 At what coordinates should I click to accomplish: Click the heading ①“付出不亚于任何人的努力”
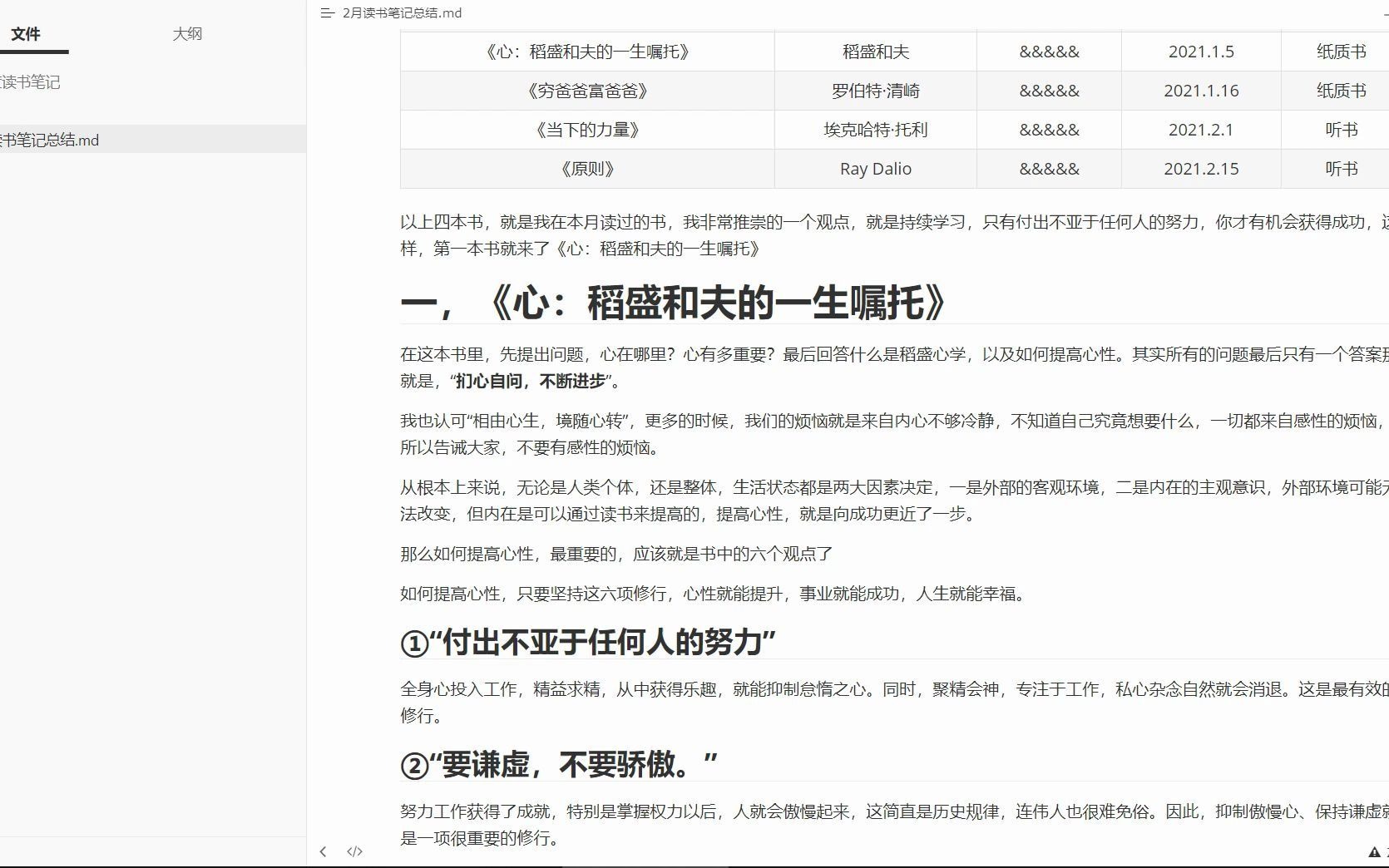(588, 643)
